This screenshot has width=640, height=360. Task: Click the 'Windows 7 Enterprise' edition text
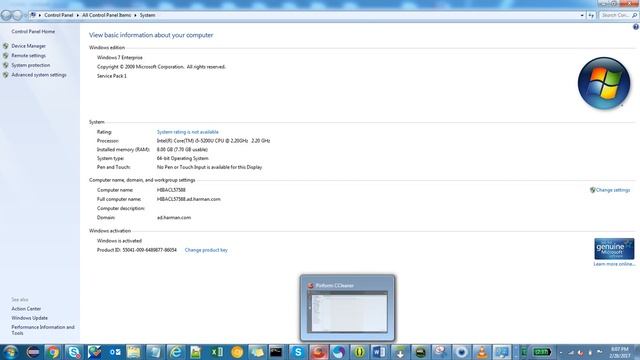click(x=120, y=58)
